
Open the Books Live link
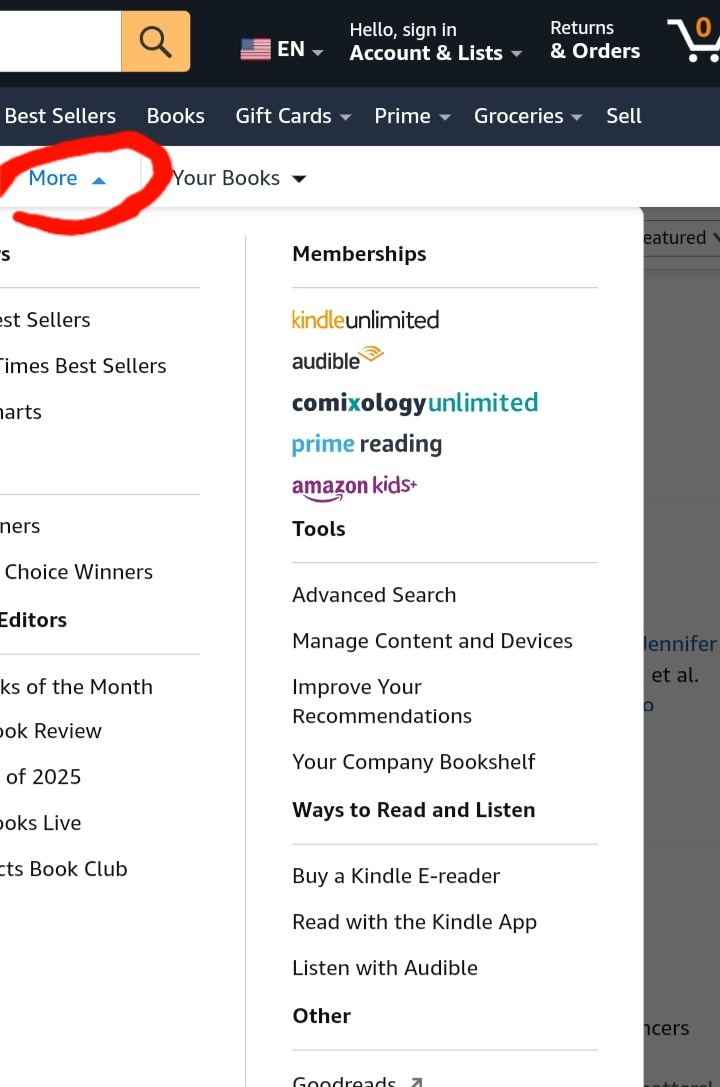pos(41,823)
